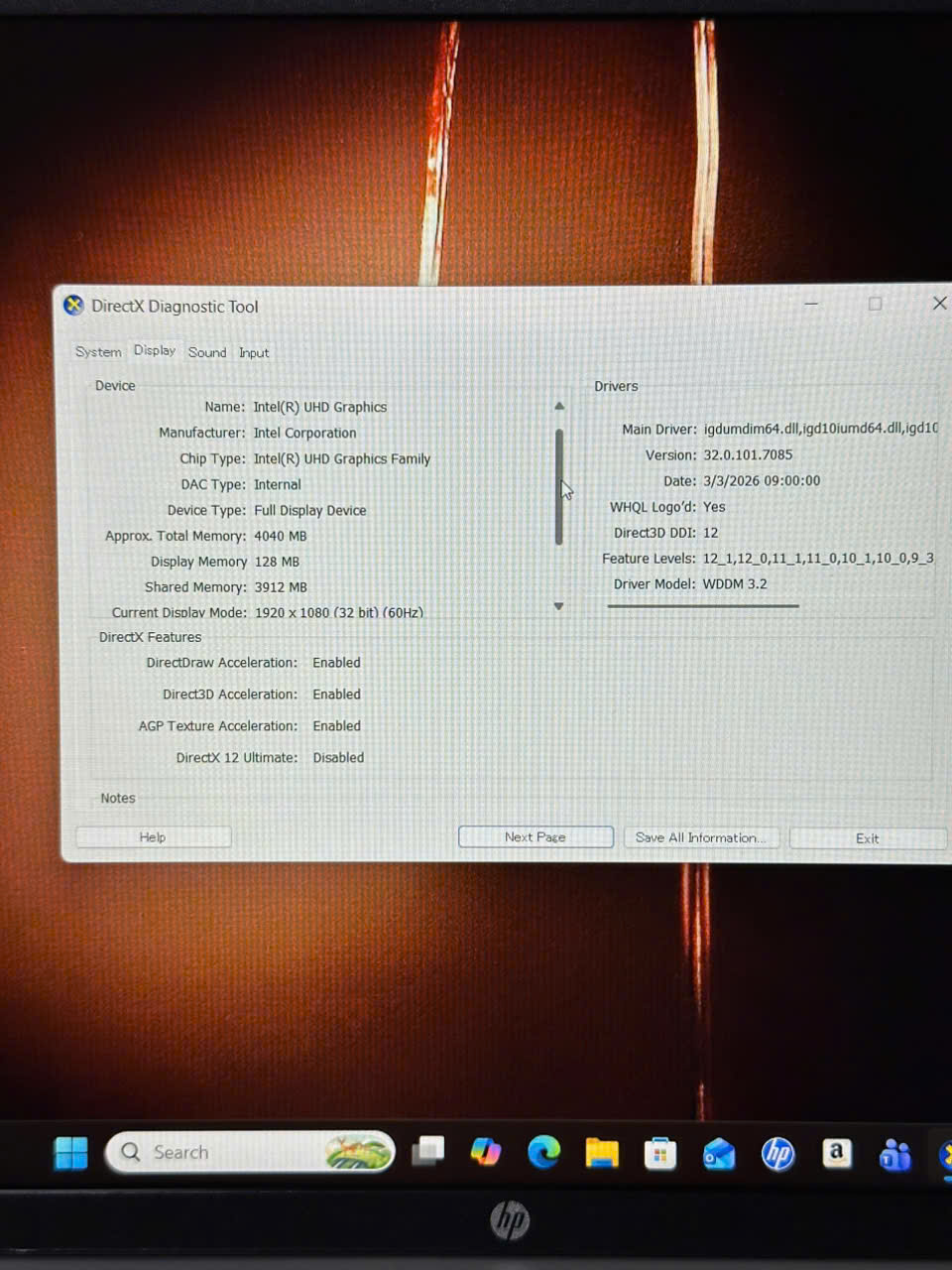Click AGP Texture Acceleration 'Enabled' value

[x=337, y=726]
